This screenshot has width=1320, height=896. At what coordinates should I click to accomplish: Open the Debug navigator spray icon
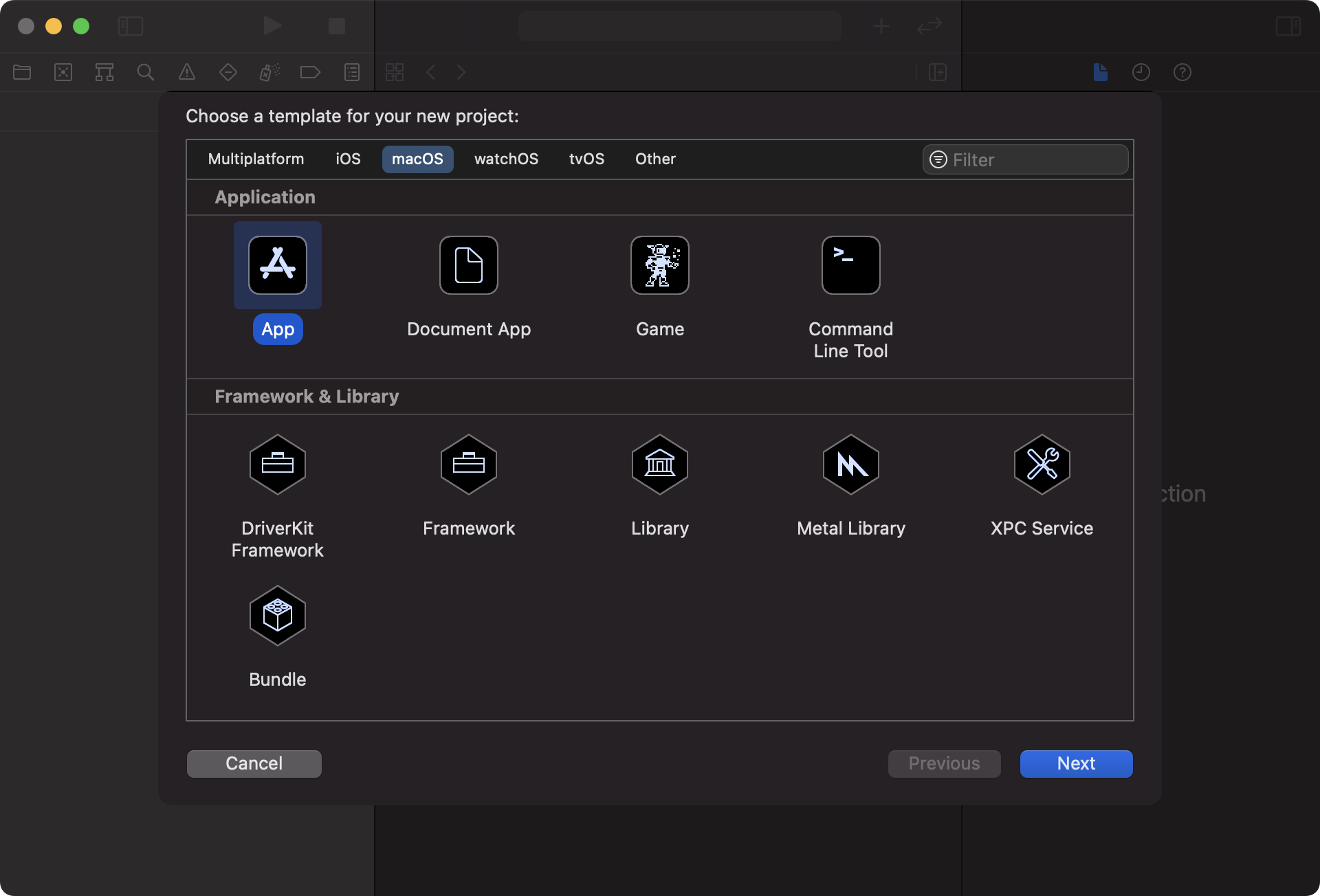tap(269, 72)
